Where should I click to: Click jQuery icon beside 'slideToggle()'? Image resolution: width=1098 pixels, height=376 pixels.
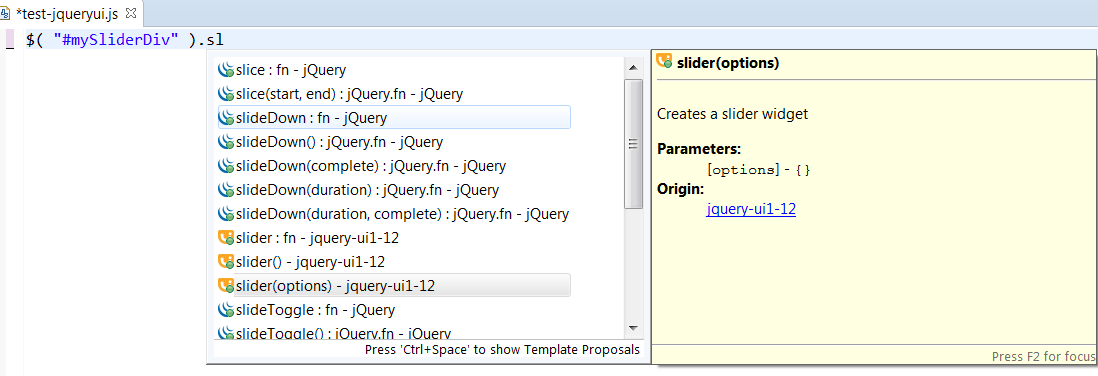tap(225, 333)
